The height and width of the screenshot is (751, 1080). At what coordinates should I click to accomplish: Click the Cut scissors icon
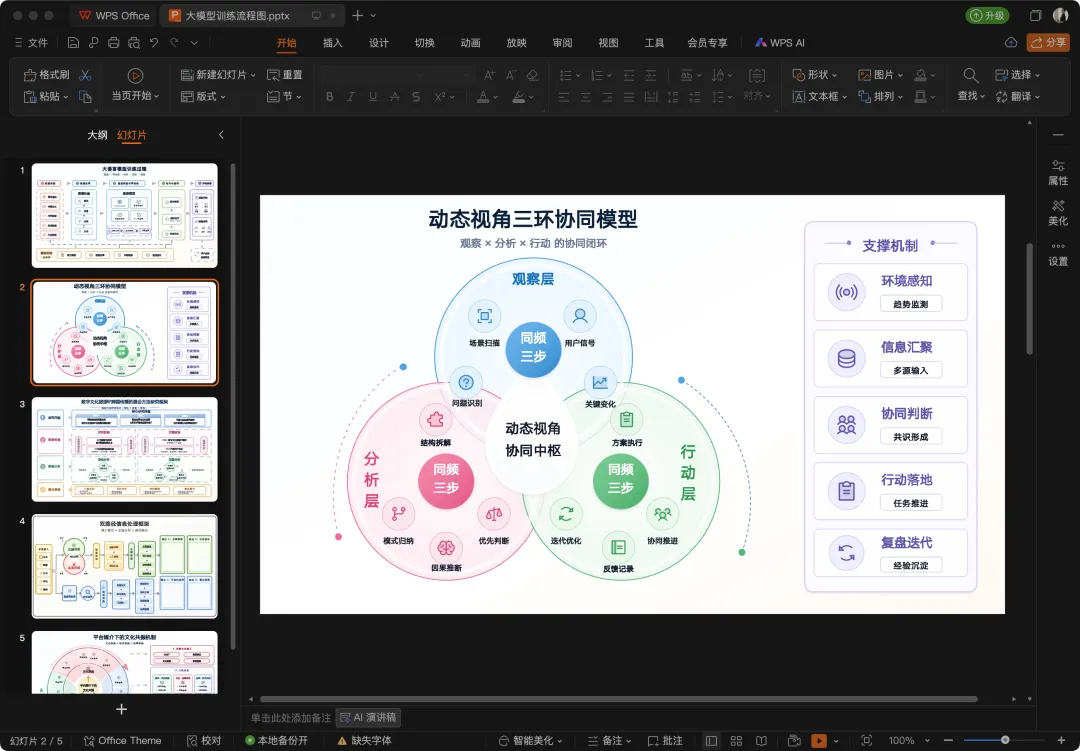pyautogui.click(x=85, y=75)
